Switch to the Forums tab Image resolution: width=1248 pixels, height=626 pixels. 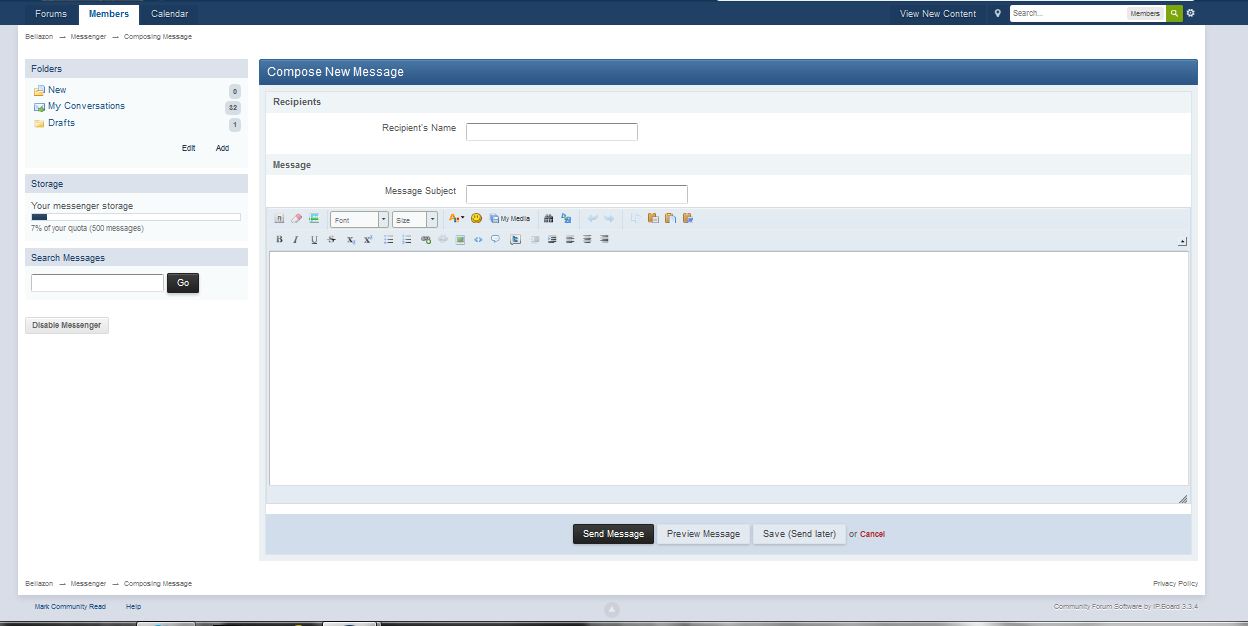51,14
